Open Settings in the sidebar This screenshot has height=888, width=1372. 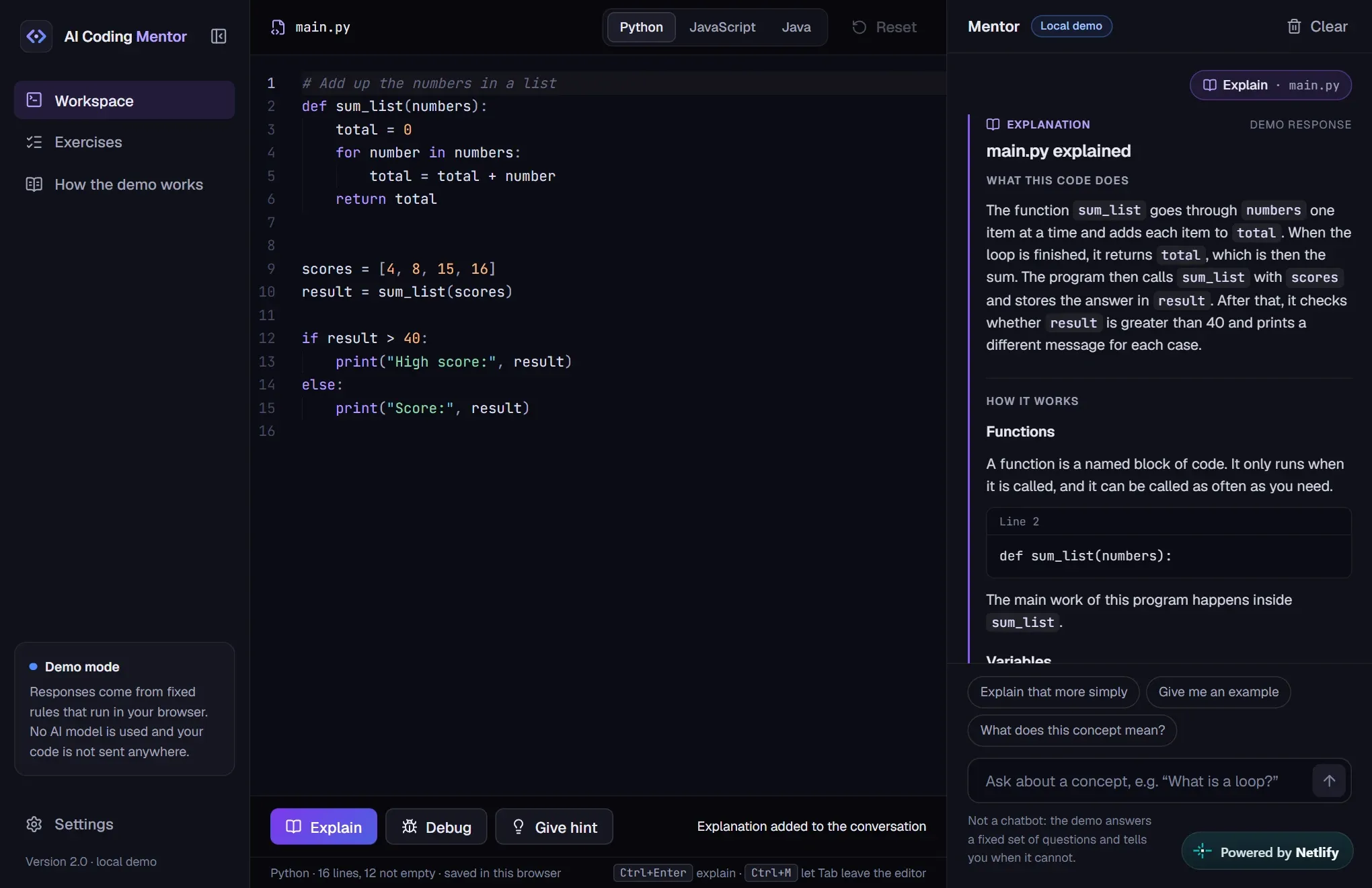[124, 824]
